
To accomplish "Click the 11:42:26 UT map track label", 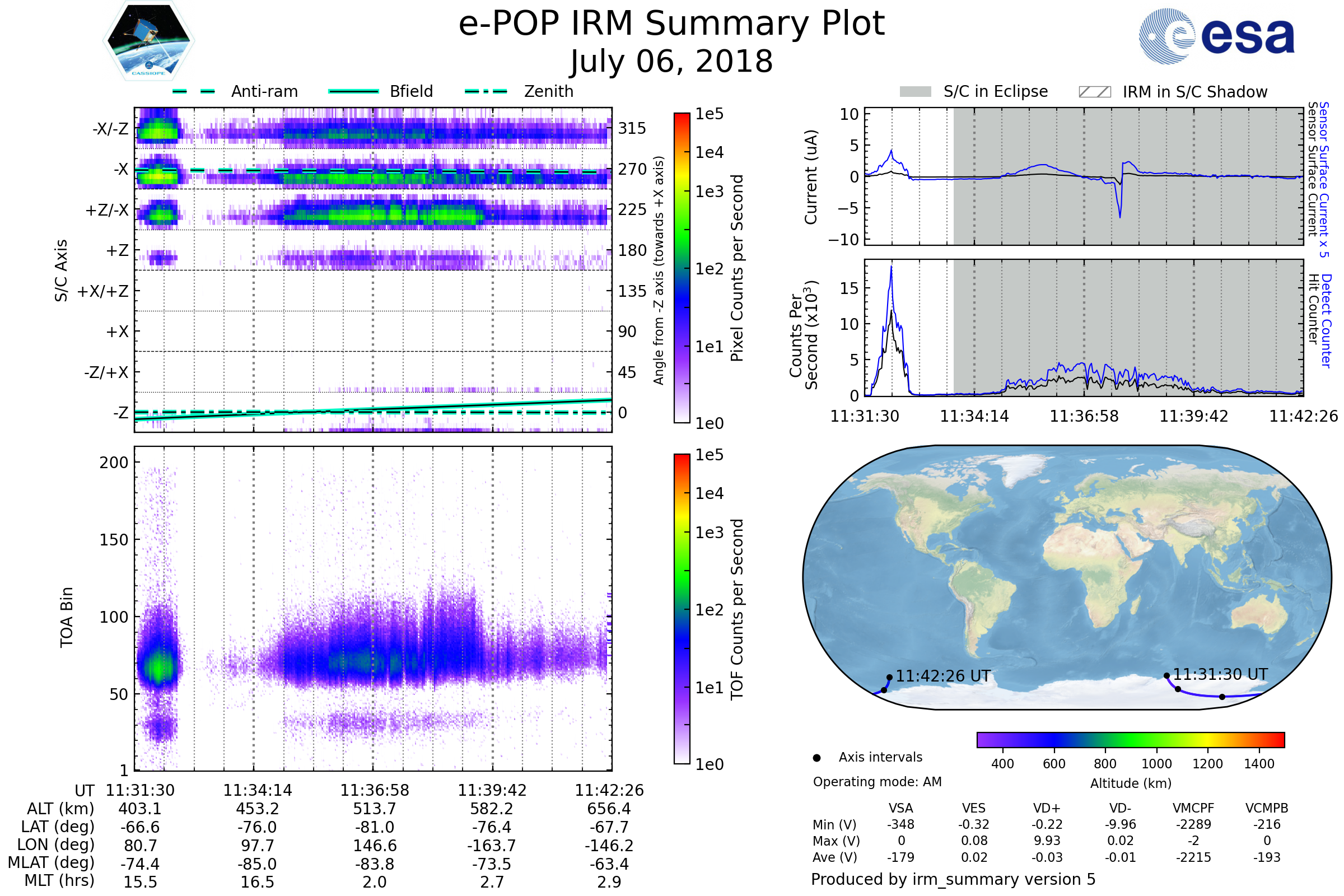I will coord(943,676).
